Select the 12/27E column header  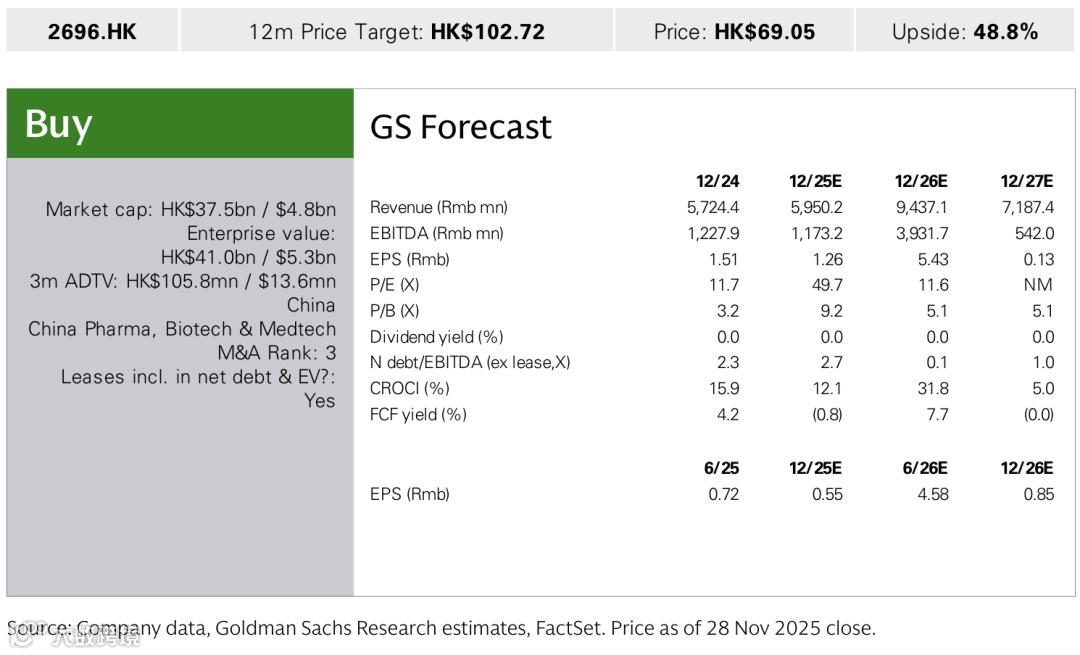[x=1026, y=181]
